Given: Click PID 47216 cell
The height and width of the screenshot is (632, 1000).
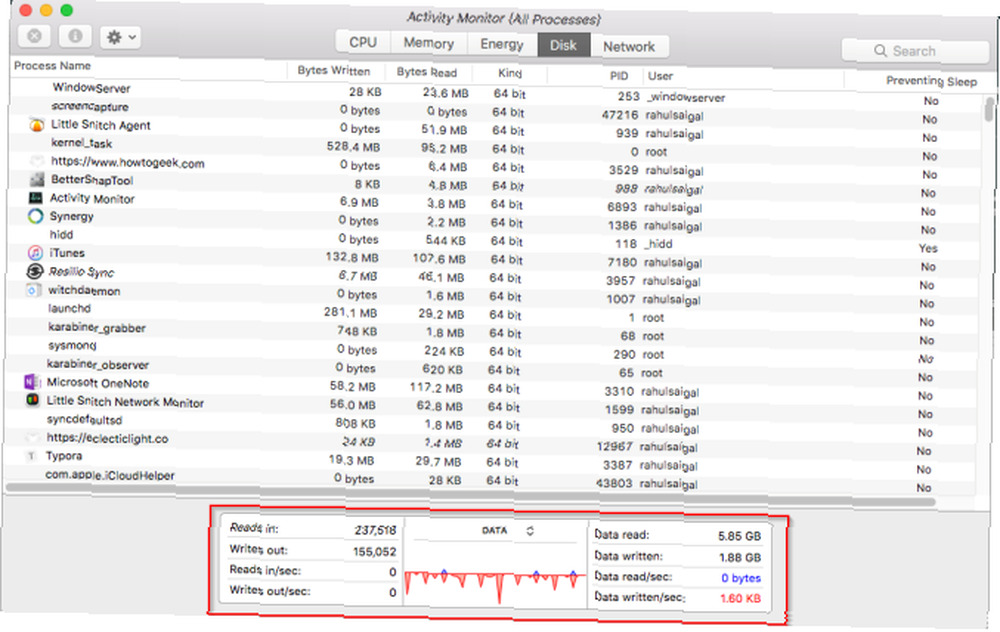Looking at the screenshot, I should click(x=620, y=115).
